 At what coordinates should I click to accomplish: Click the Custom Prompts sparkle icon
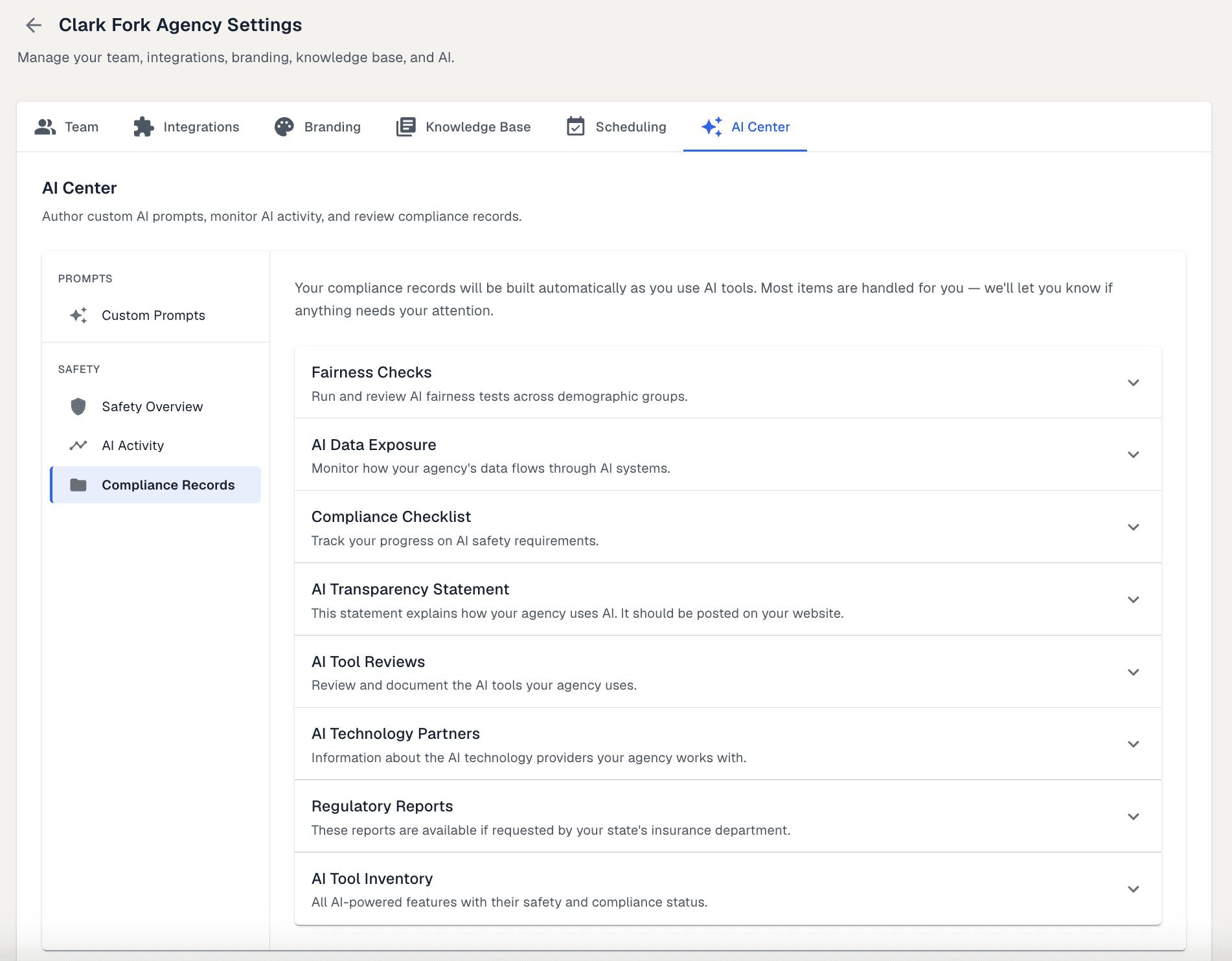click(x=78, y=315)
